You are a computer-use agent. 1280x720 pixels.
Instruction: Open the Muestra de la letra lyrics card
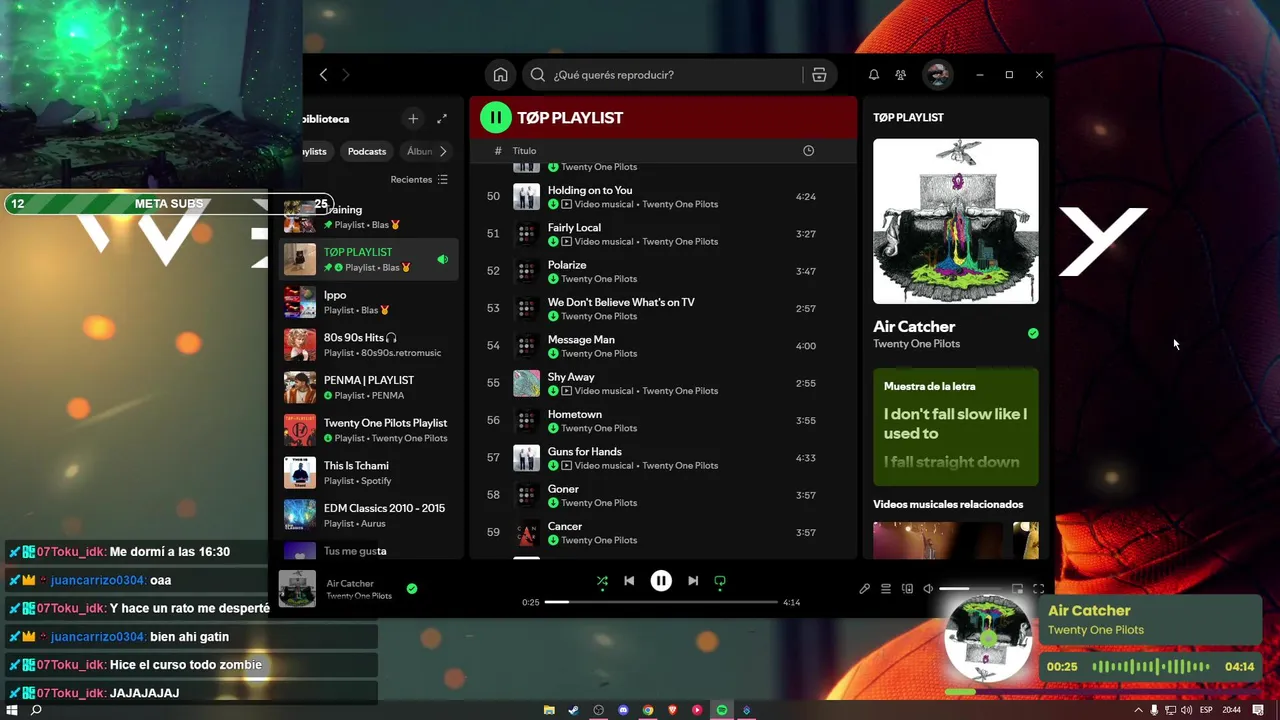(956, 427)
